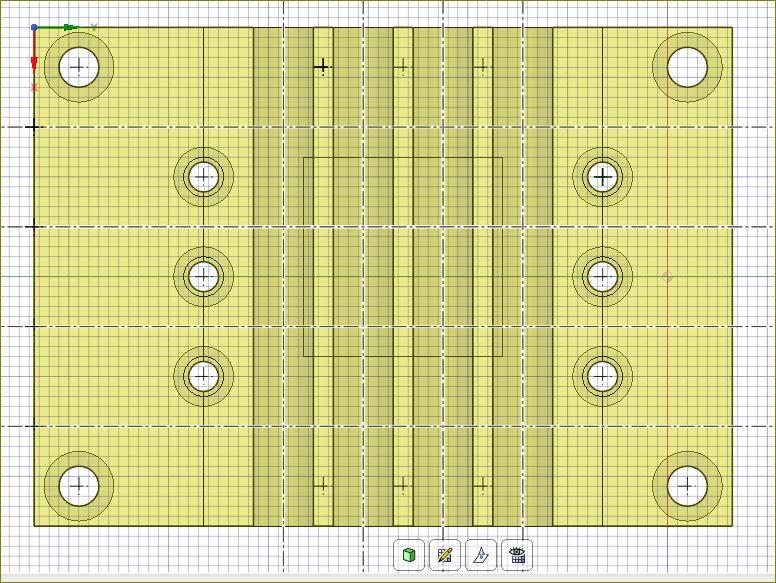776x583 pixels.
Task: Select the top-left corner mounting hole
Action: (79, 67)
